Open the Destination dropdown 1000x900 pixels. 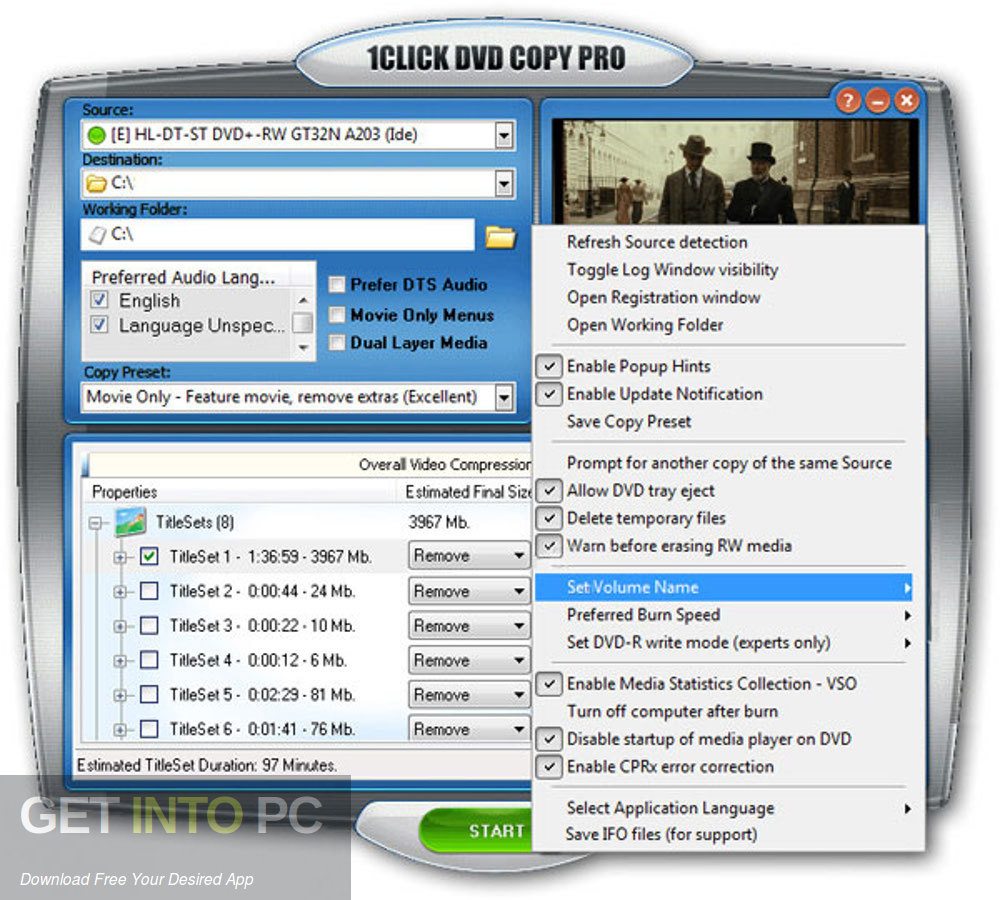tap(504, 184)
